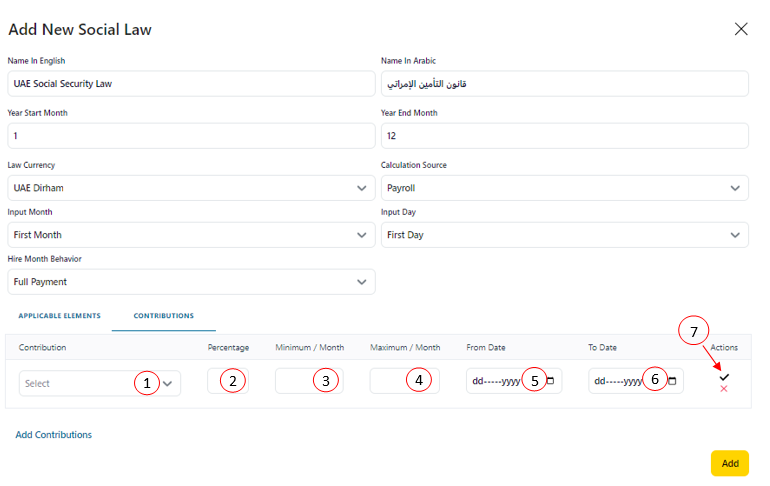Image resolution: width=770 pixels, height=486 pixels.
Task: Open the From Date calendar picker icon
Action: [x=550, y=381]
